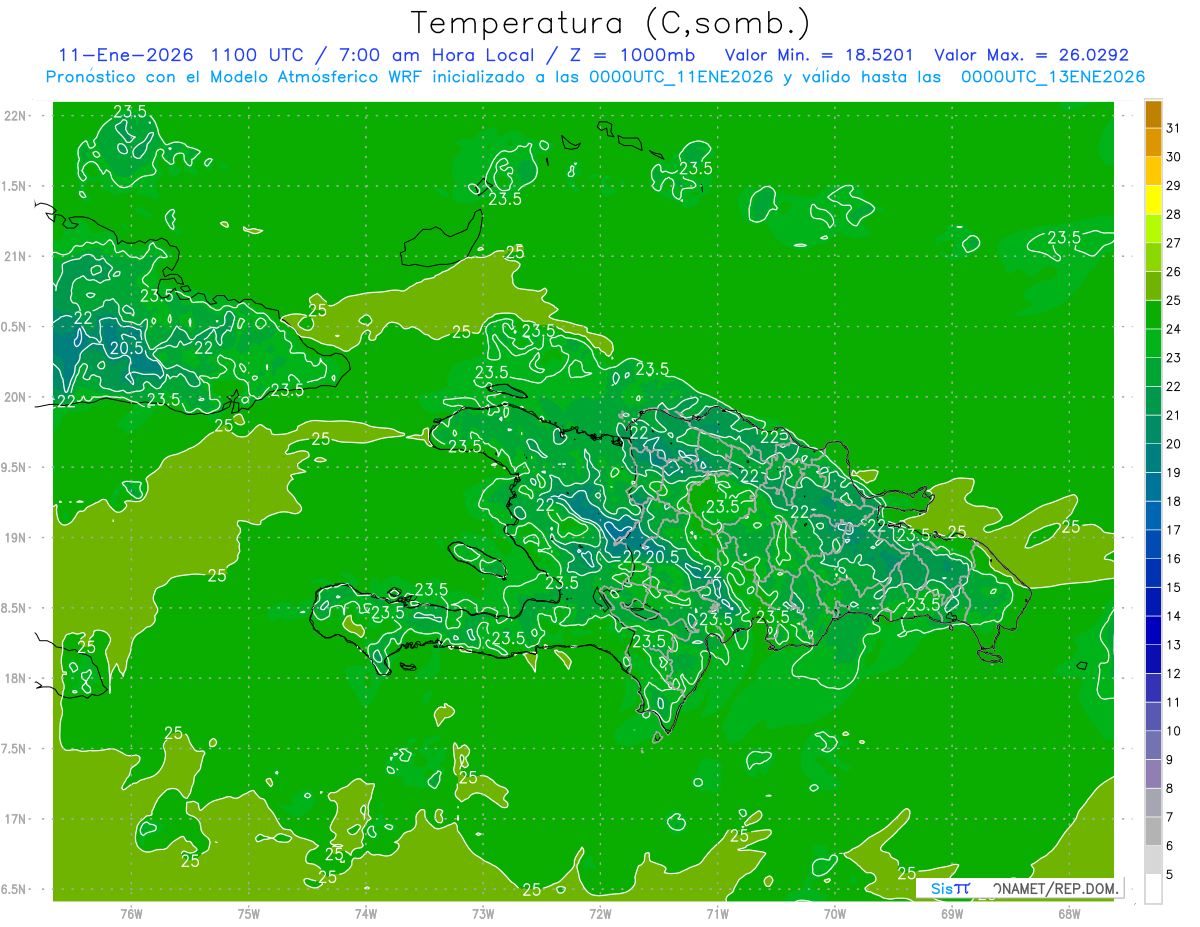The height and width of the screenshot is (927, 1200).
Task: Click the green swatch between 24 and 25
Action: pyautogui.click(x=1153, y=315)
